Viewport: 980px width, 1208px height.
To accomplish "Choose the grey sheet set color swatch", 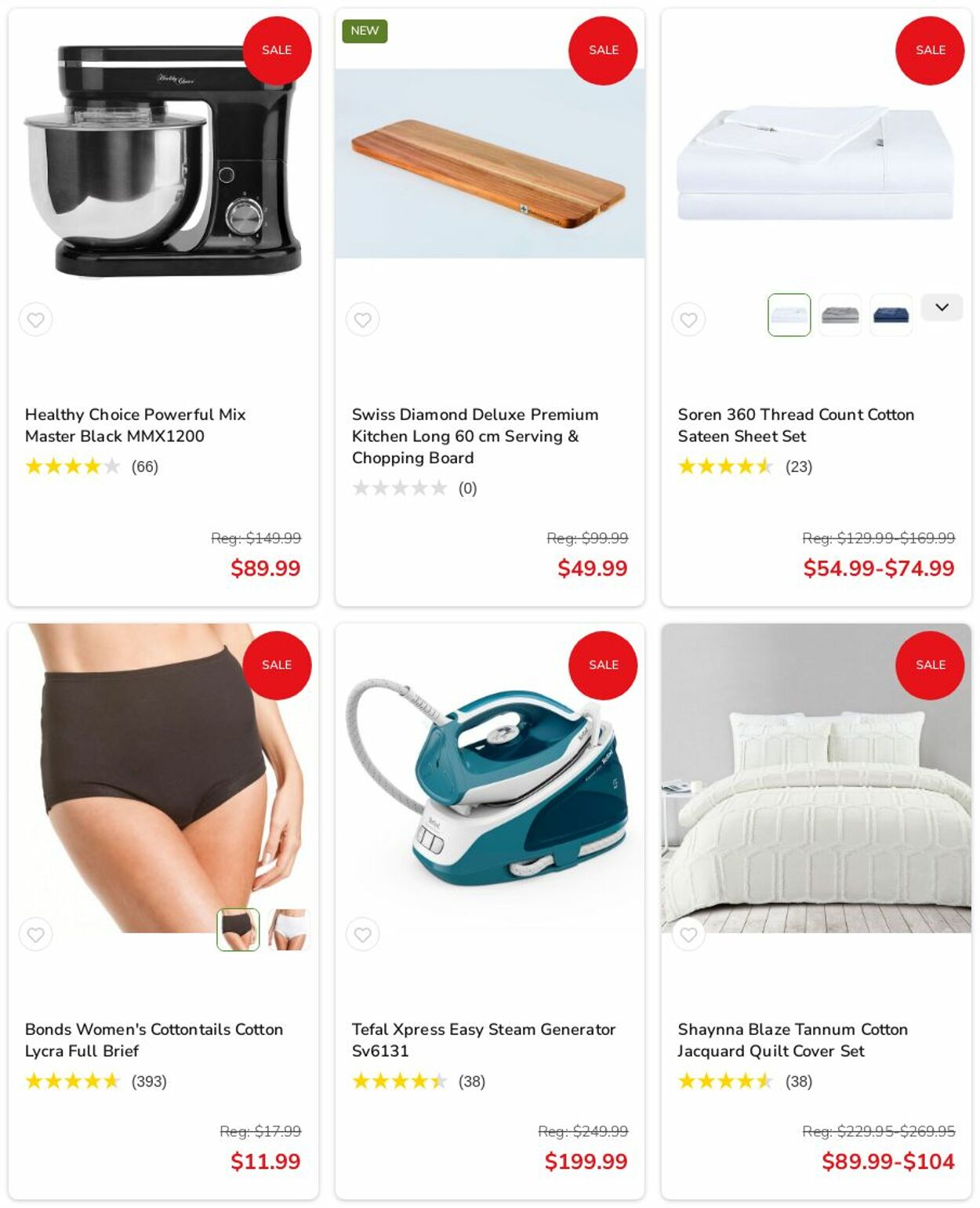I will pyautogui.click(x=840, y=315).
